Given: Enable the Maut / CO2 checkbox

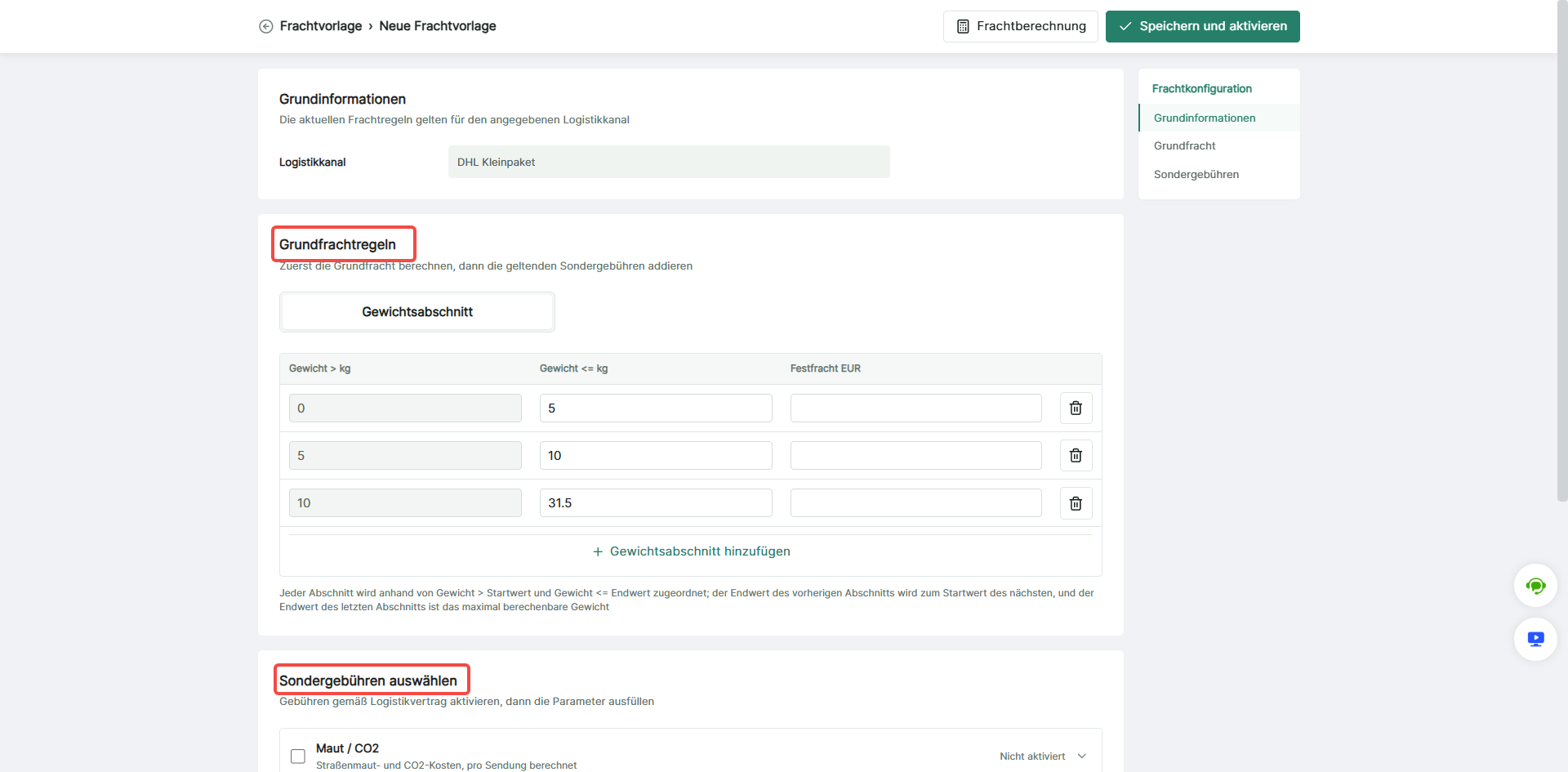Looking at the screenshot, I should tap(298, 756).
